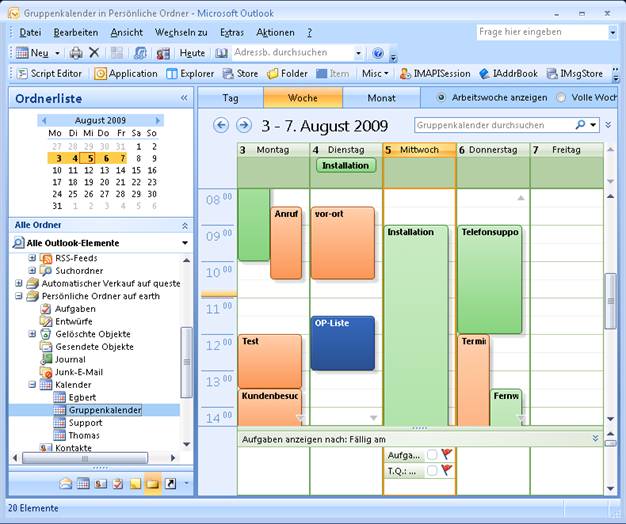Click the IMAPISession toolbar item

(x=435, y=74)
